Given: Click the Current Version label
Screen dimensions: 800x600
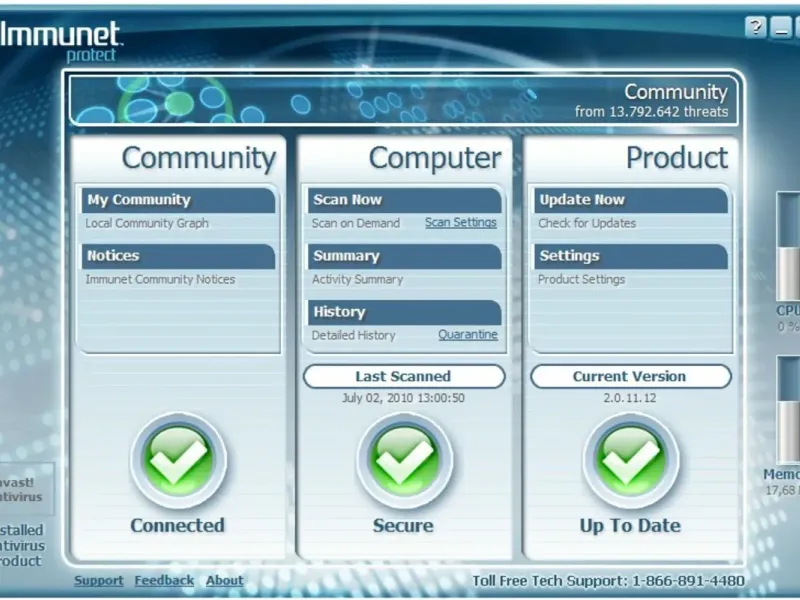Looking at the screenshot, I should (631, 377).
